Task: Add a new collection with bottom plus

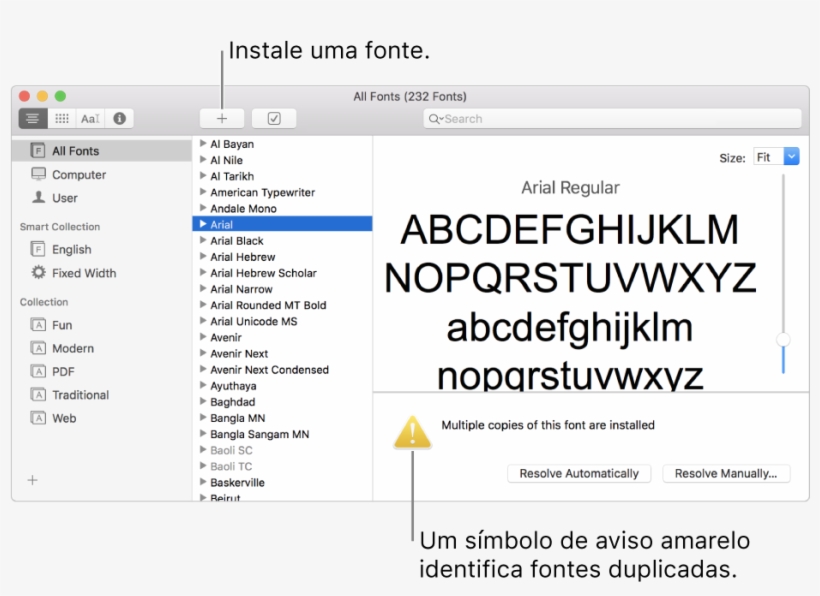Action: tap(32, 480)
